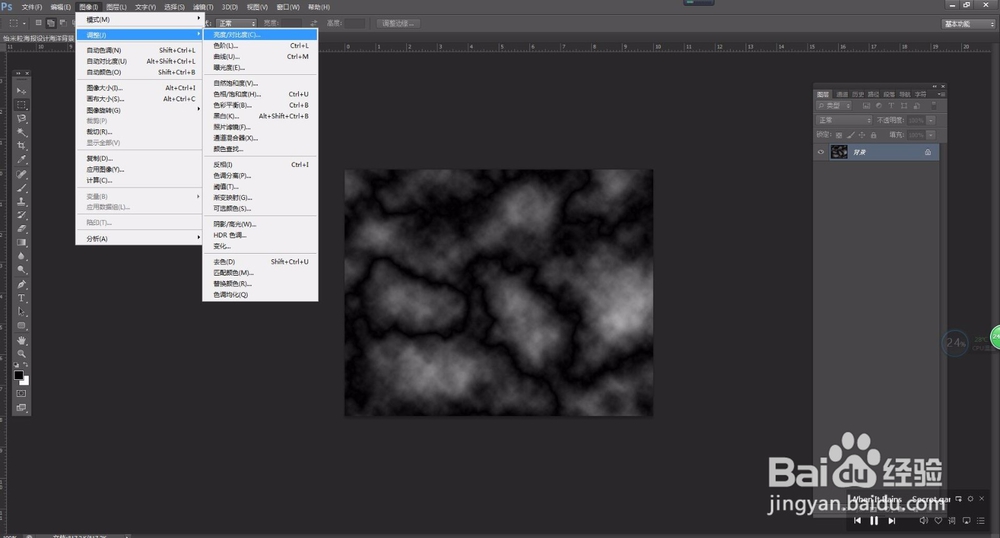
Task: Select the Zoom tool
Action: (21, 354)
